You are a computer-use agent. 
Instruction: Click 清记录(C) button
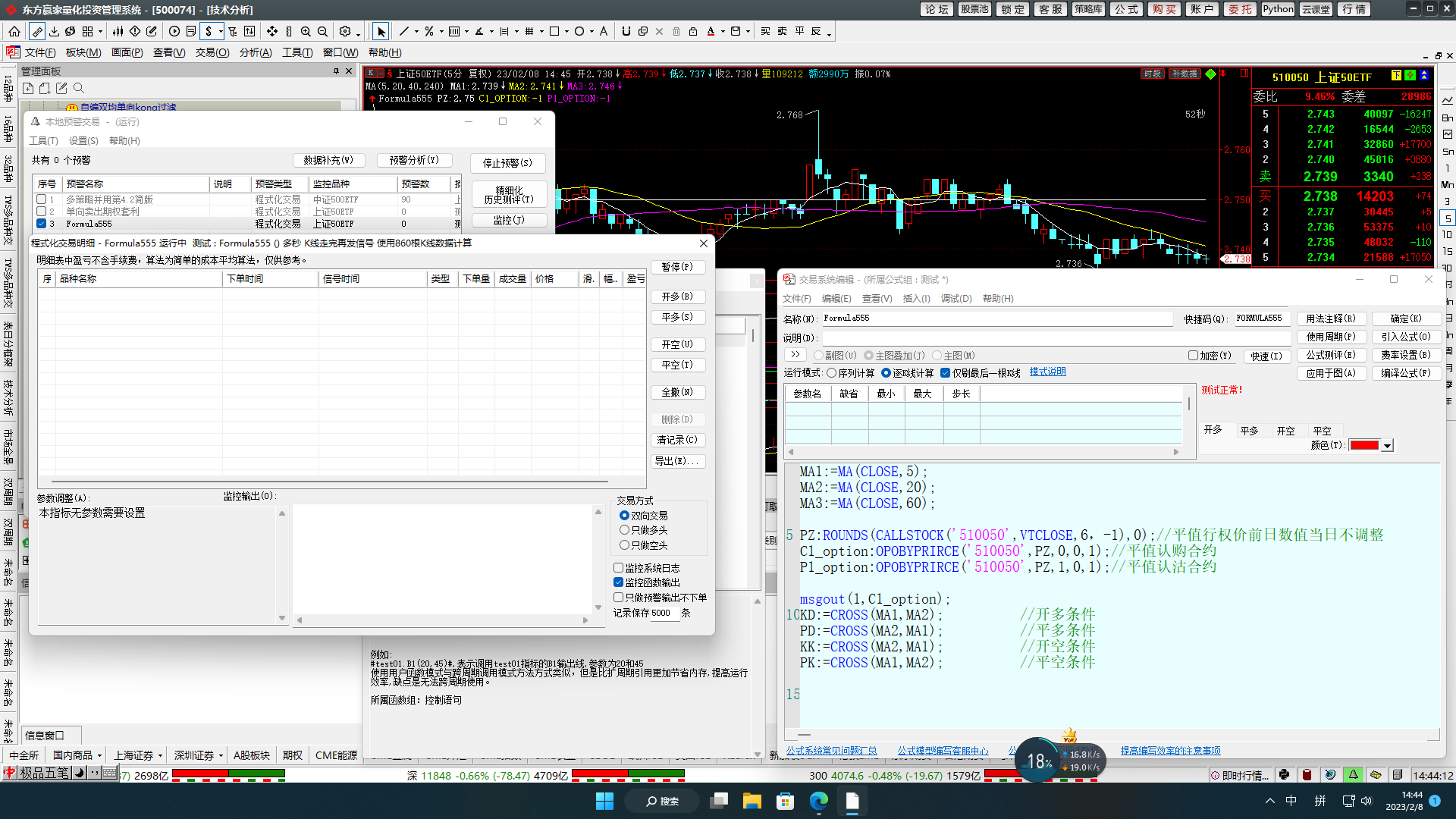point(677,440)
